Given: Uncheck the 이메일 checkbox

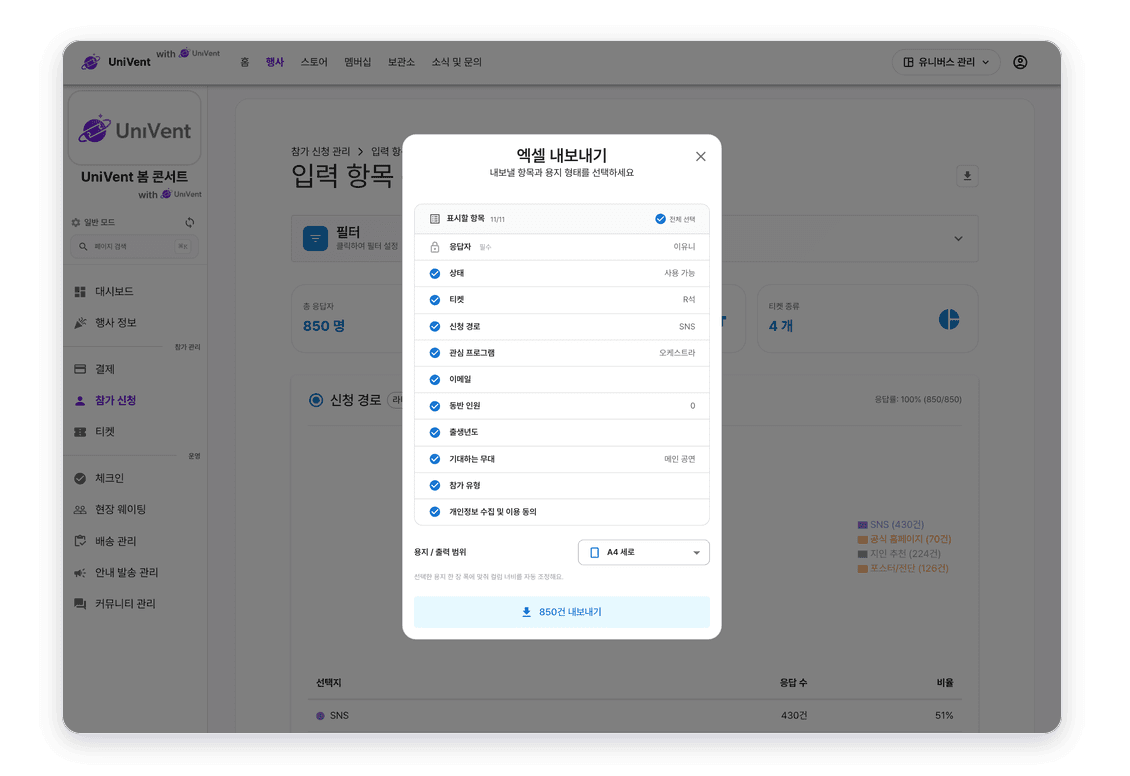Looking at the screenshot, I should tap(435, 380).
